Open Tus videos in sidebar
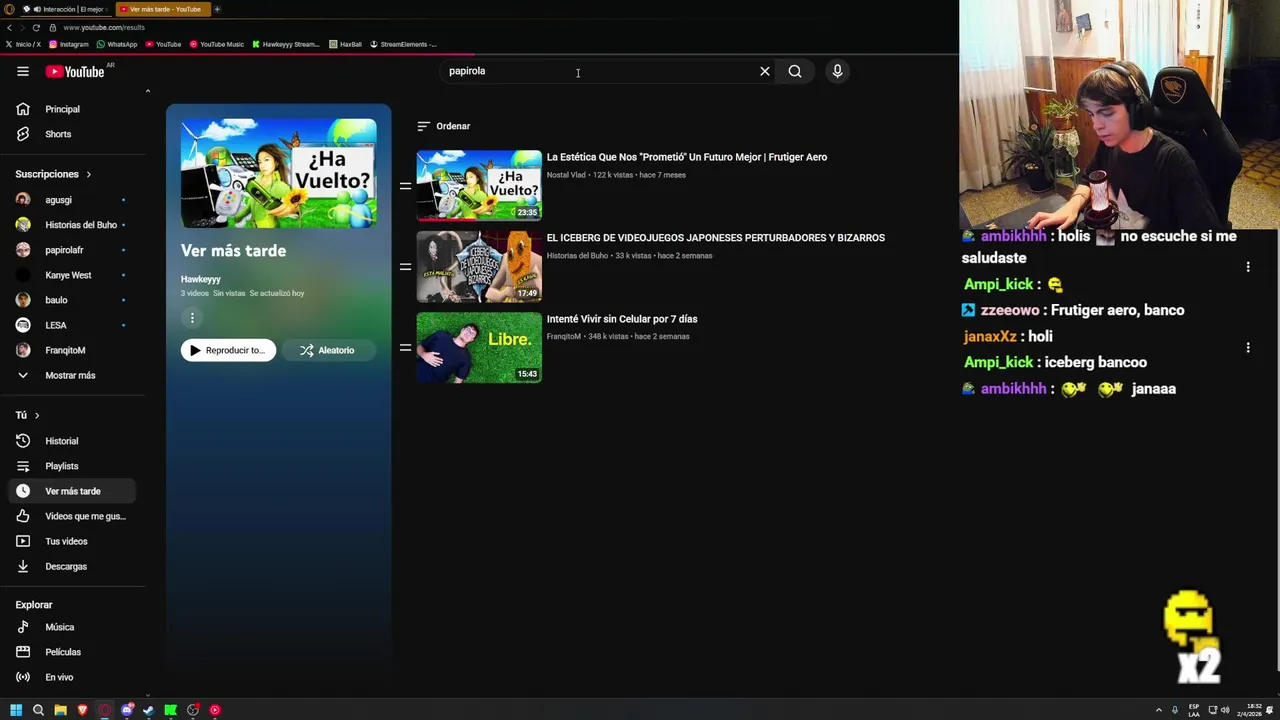The height and width of the screenshot is (720, 1280). (73, 541)
